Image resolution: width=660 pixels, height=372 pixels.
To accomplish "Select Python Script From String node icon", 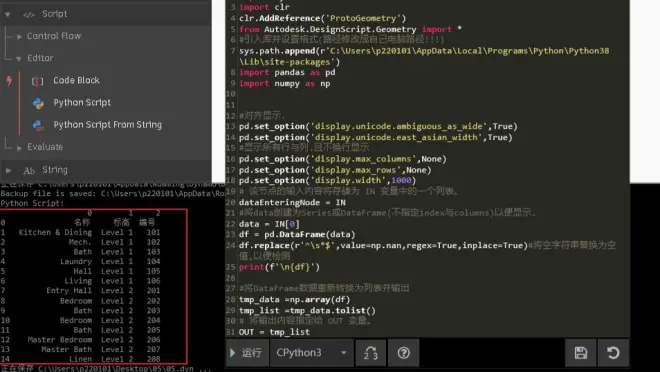I will click(x=38, y=125).
